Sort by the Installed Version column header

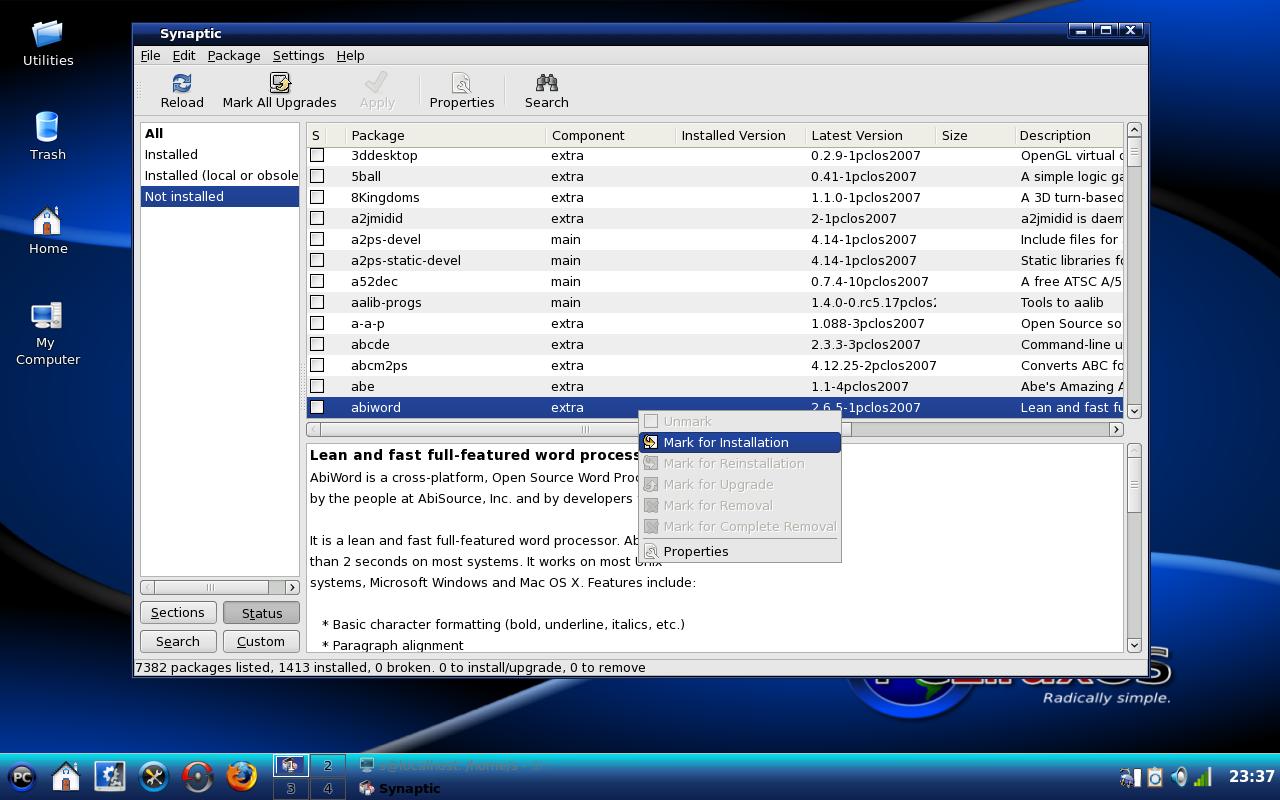coord(740,135)
